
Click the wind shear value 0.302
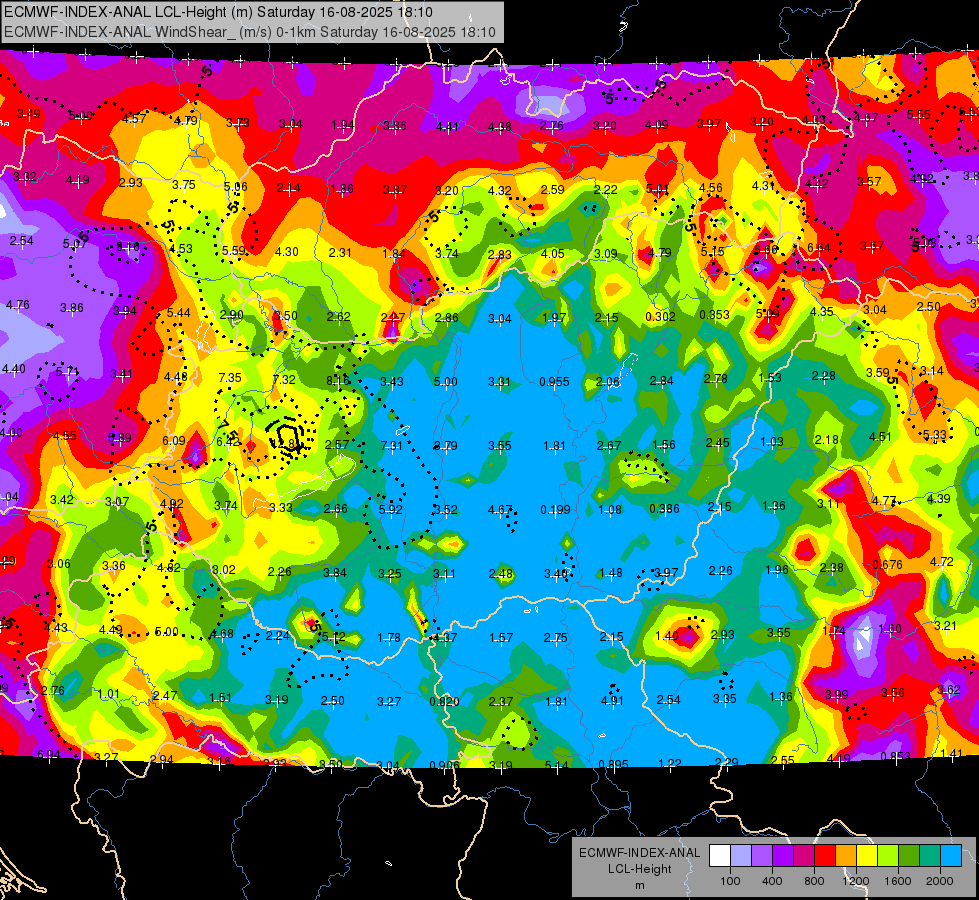tap(660, 317)
